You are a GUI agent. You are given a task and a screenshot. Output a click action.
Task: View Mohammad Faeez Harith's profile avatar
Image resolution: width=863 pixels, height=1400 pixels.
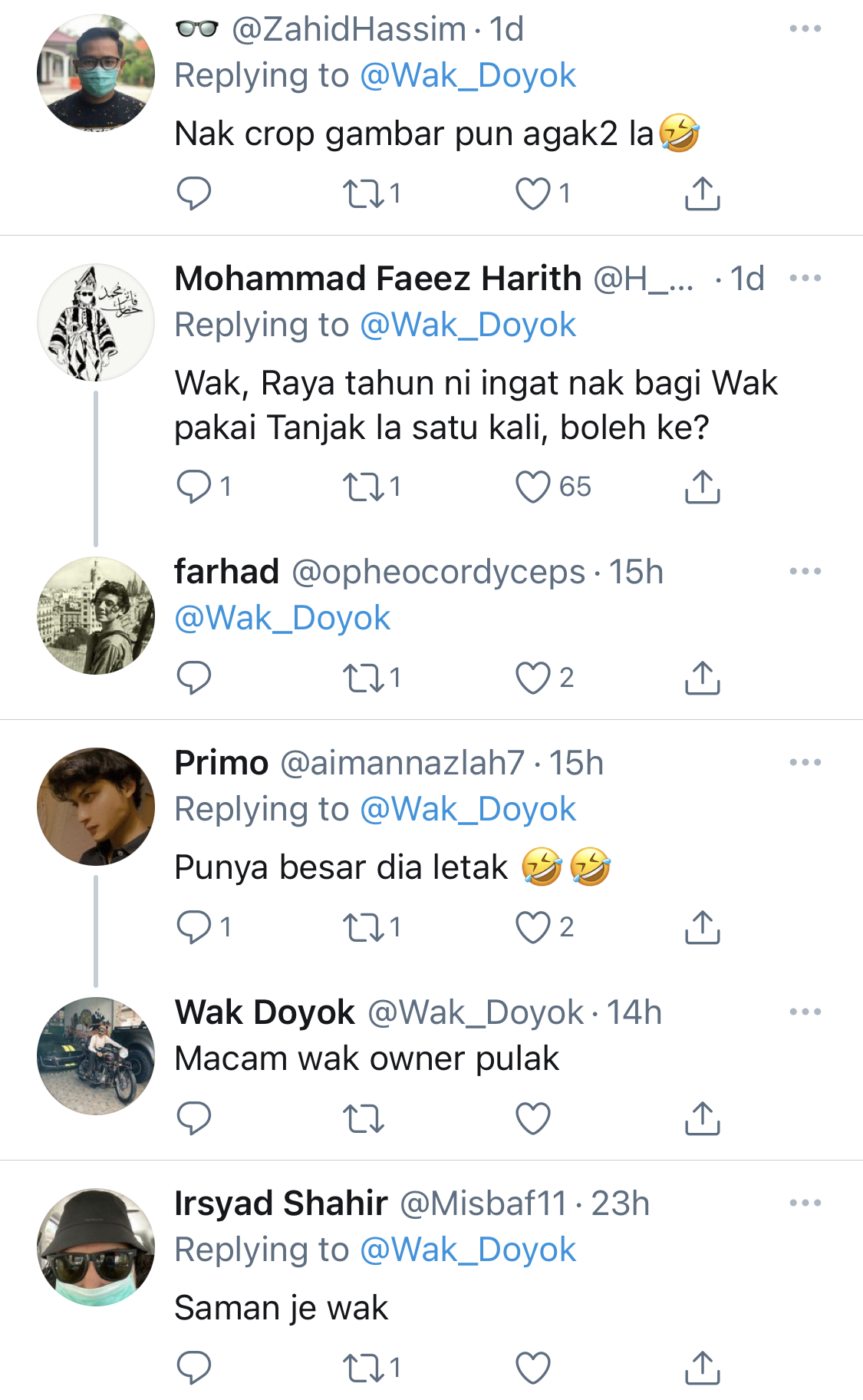tap(96, 322)
